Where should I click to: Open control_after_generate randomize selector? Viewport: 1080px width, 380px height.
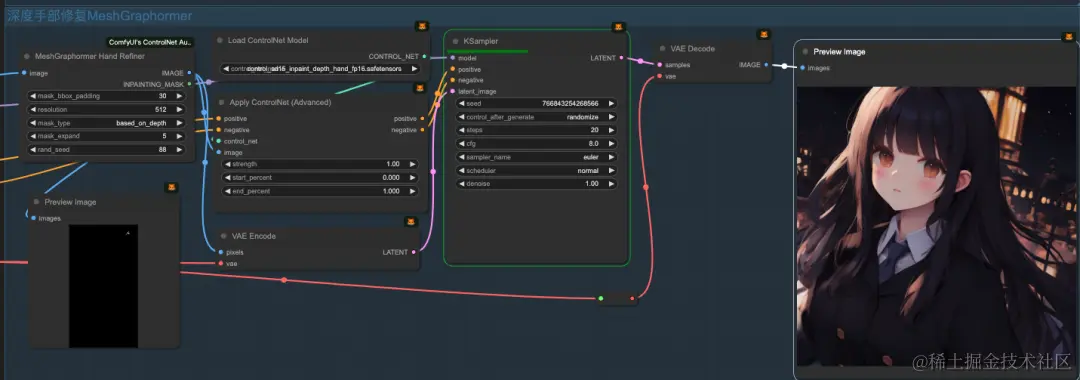(537, 117)
